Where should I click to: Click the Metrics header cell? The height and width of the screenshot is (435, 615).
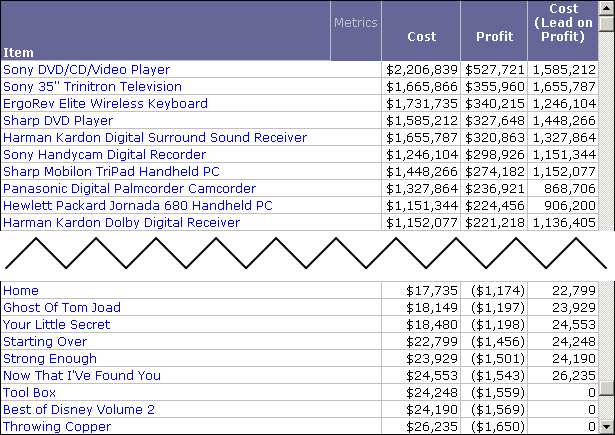355,23
